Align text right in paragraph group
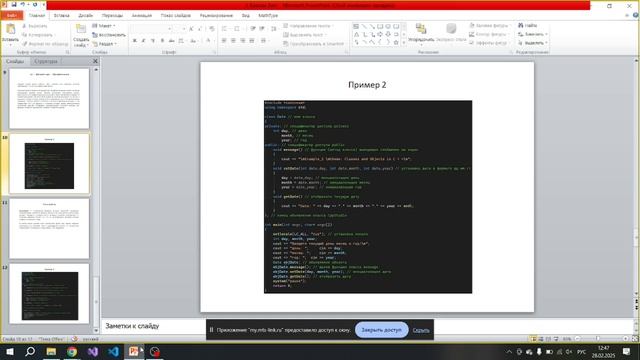The width and height of the screenshot is (640, 360). [x=243, y=40]
